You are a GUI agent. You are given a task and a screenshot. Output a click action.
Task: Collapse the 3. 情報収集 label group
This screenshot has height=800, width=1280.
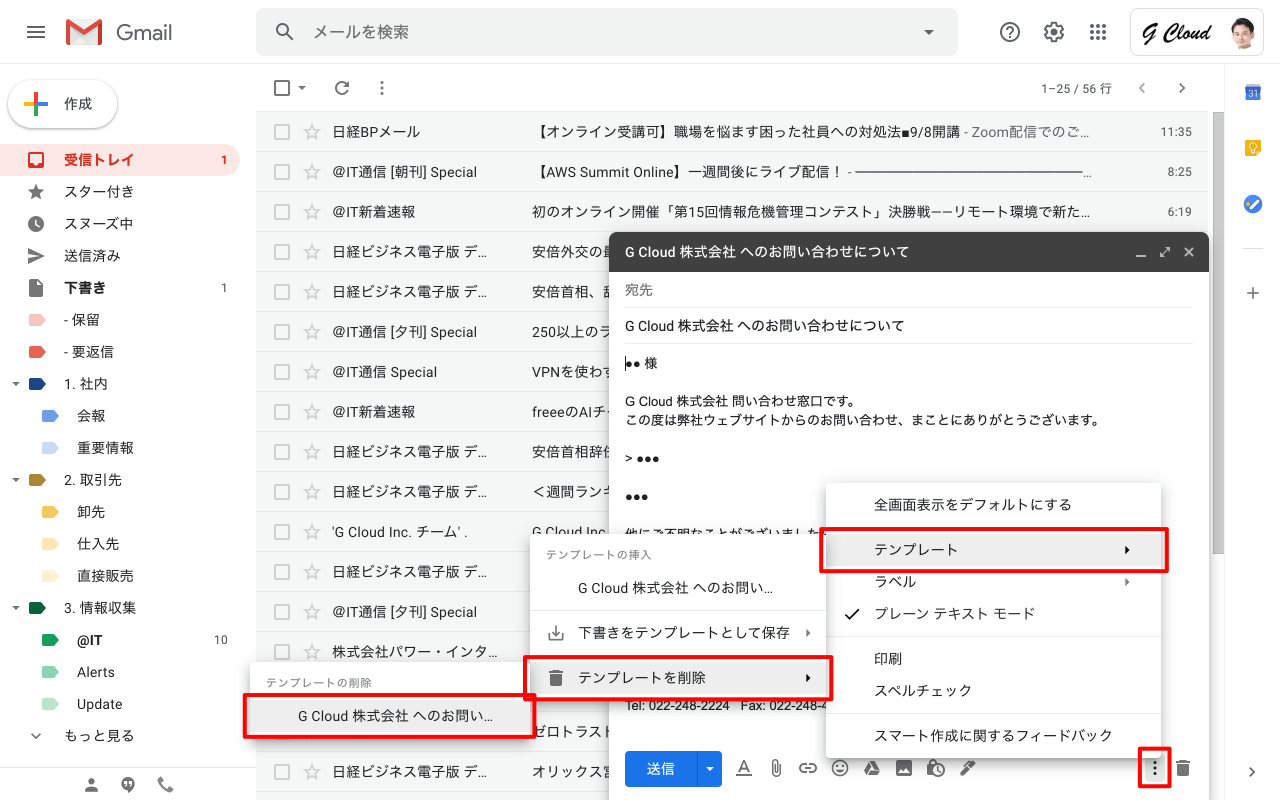(16, 608)
